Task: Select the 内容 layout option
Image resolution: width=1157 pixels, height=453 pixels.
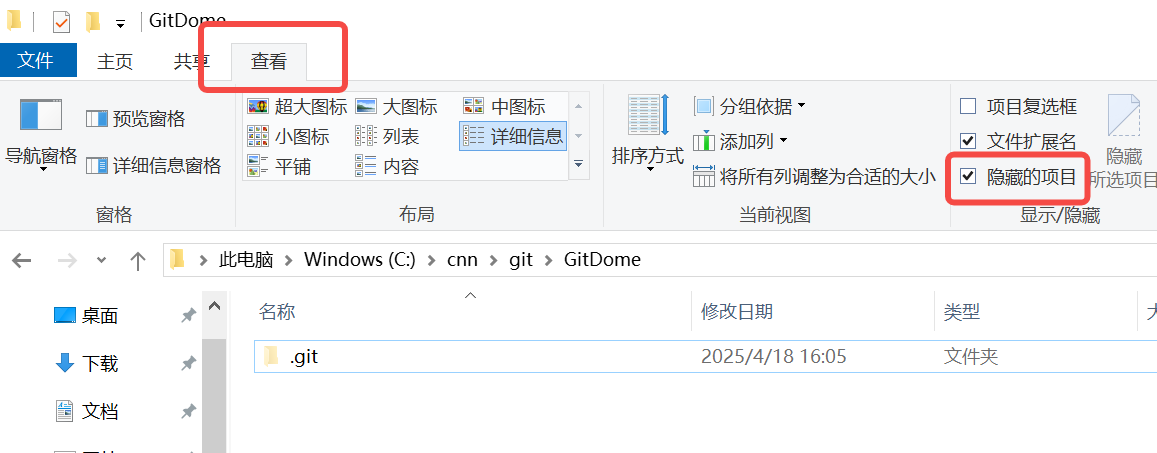Action: [x=387, y=167]
